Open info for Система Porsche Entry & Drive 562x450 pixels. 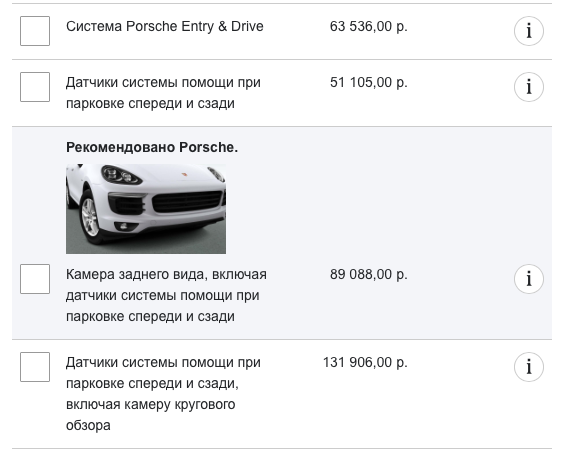click(529, 31)
